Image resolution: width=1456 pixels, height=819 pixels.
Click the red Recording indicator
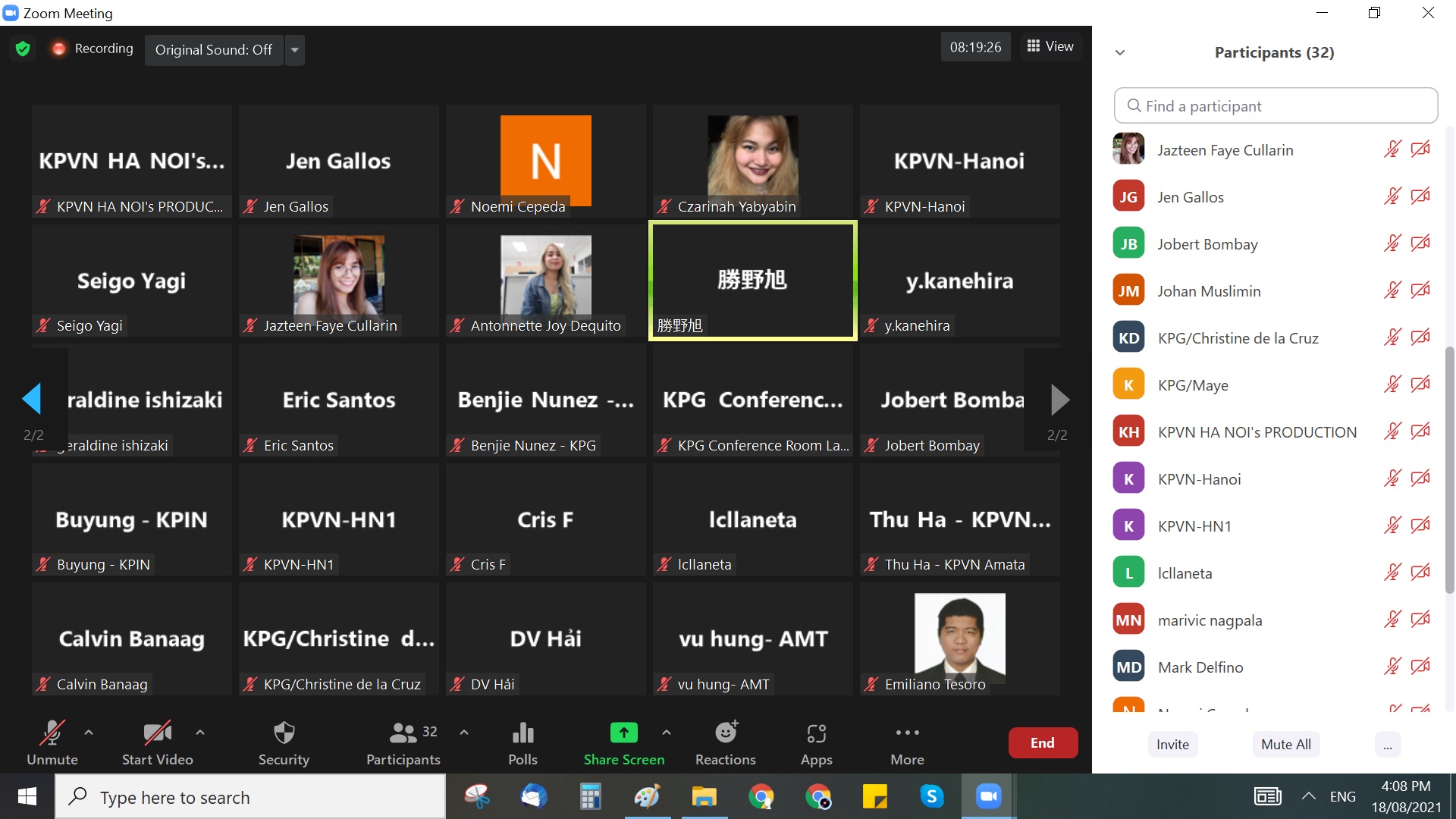click(x=58, y=49)
